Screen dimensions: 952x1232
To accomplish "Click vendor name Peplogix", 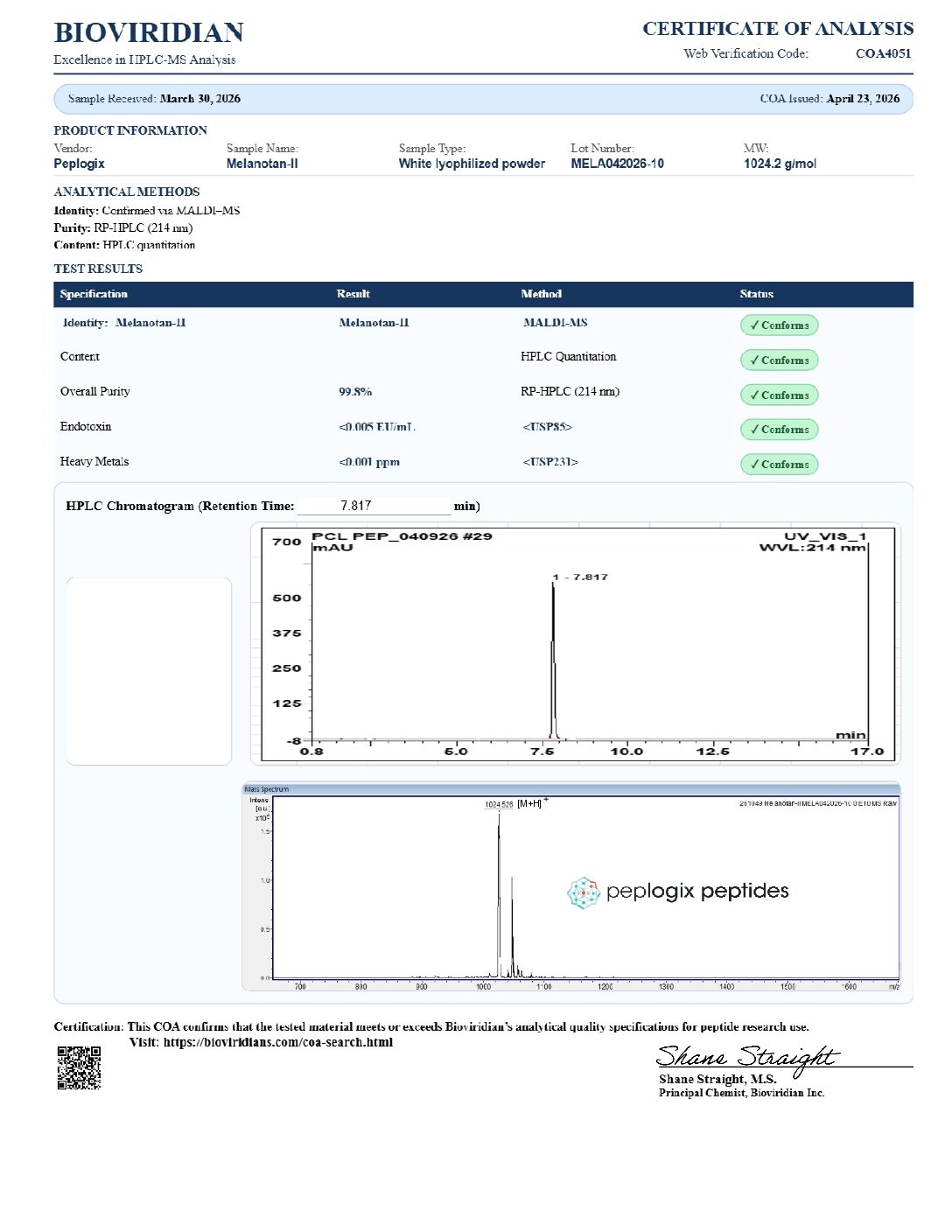I will coord(79,164).
